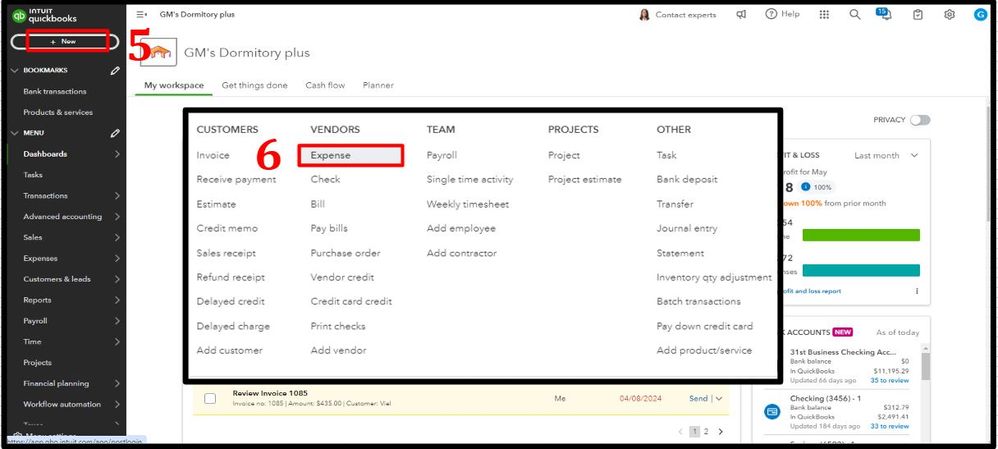Expand the Sales submenu arrow
Image resolution: width=998 pixels, height=449 pixels.
(x=117, y=238)
